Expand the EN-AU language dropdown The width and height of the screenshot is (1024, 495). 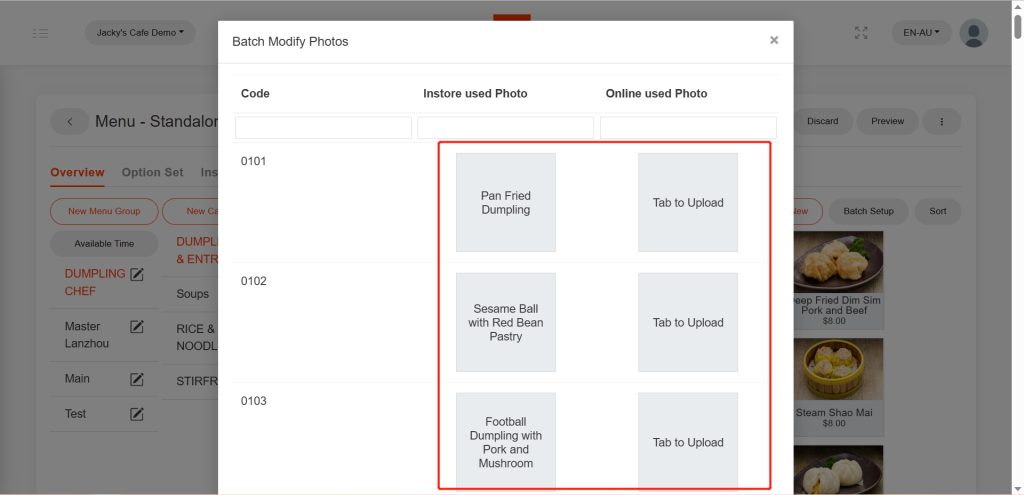pos(921,33)
